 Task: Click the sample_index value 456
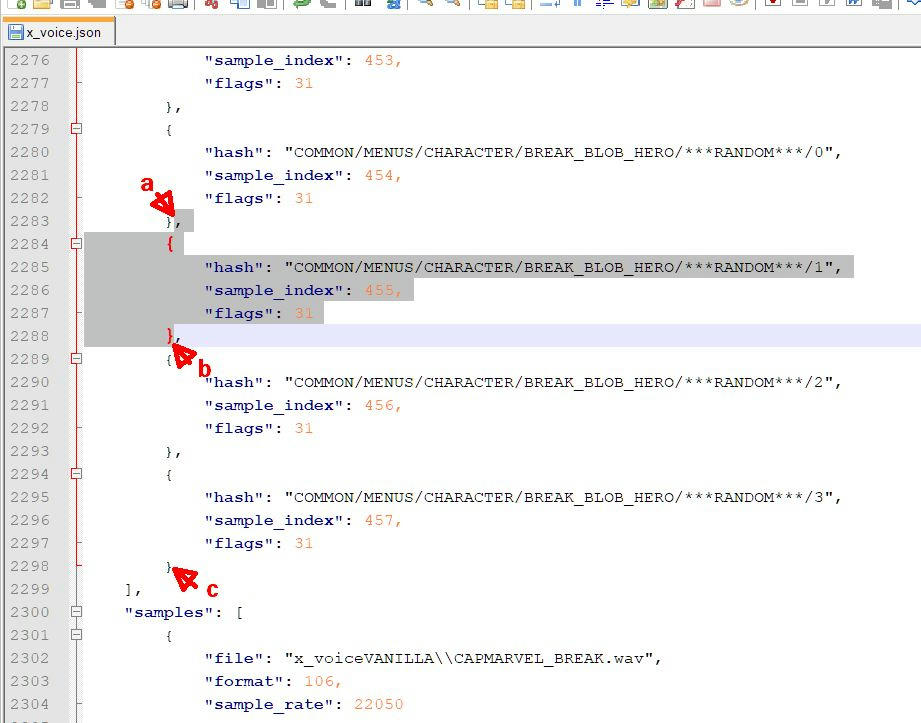pyautogui.click(x=379, y=406)
